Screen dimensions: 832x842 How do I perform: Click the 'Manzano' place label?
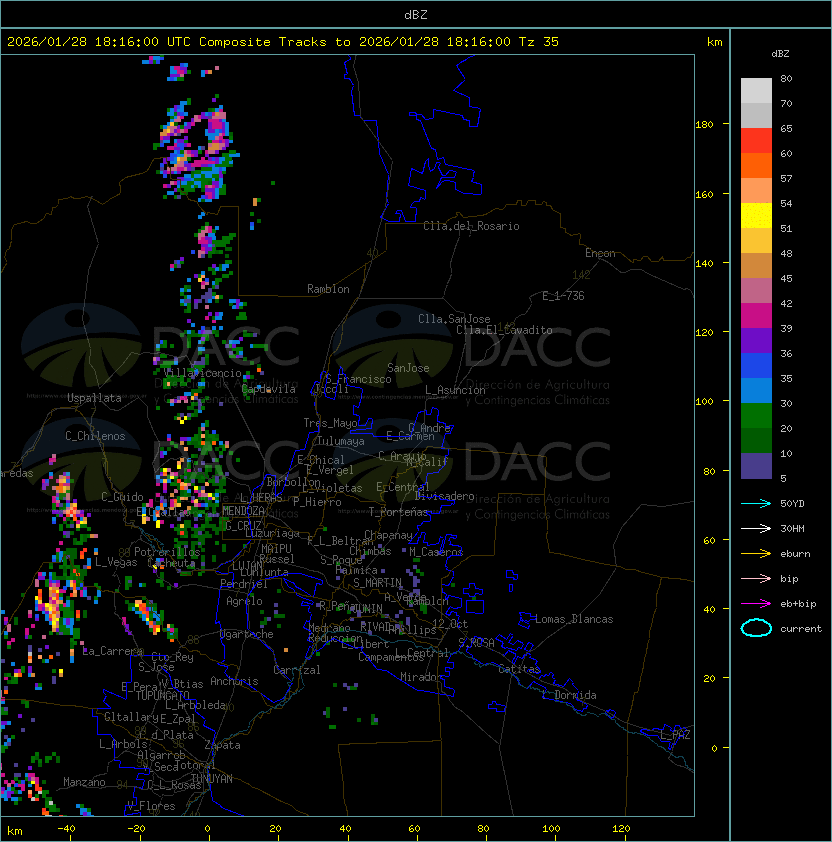(84, 782)
